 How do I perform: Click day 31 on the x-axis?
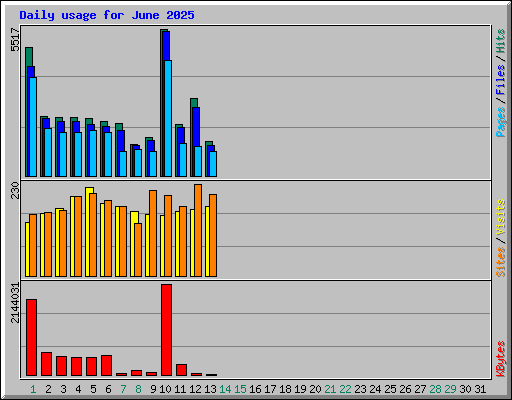480,389
